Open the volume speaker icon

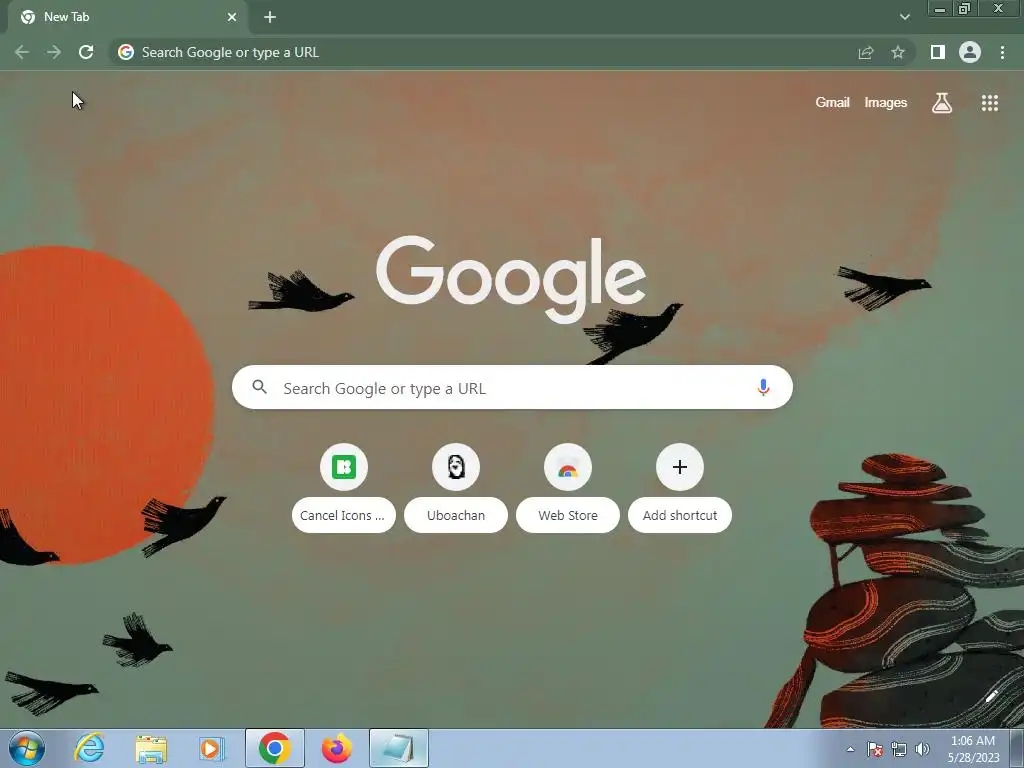pyautogui.click(x=923, y=749)
